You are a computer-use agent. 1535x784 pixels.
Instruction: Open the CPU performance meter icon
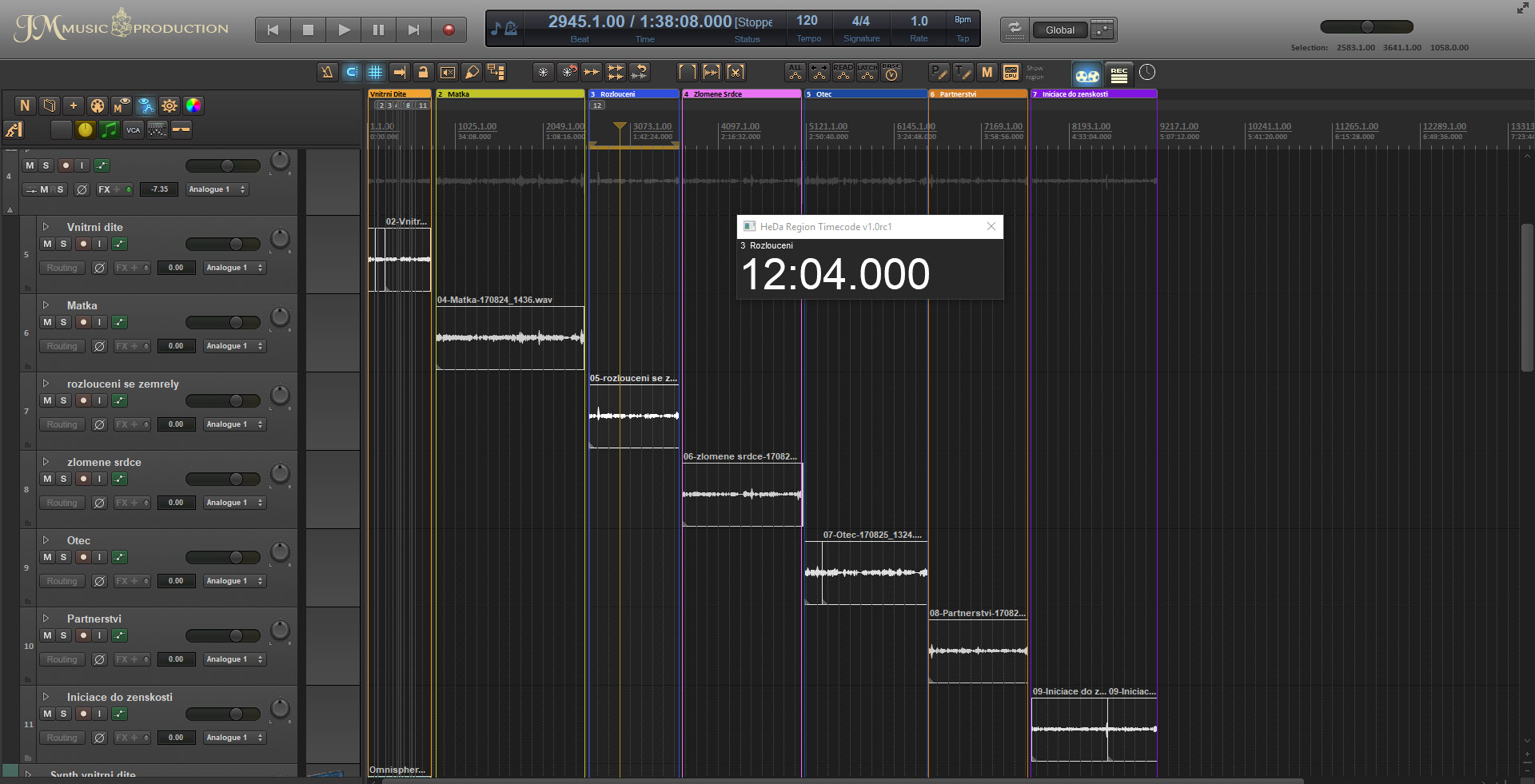(x=1011, y=73)
